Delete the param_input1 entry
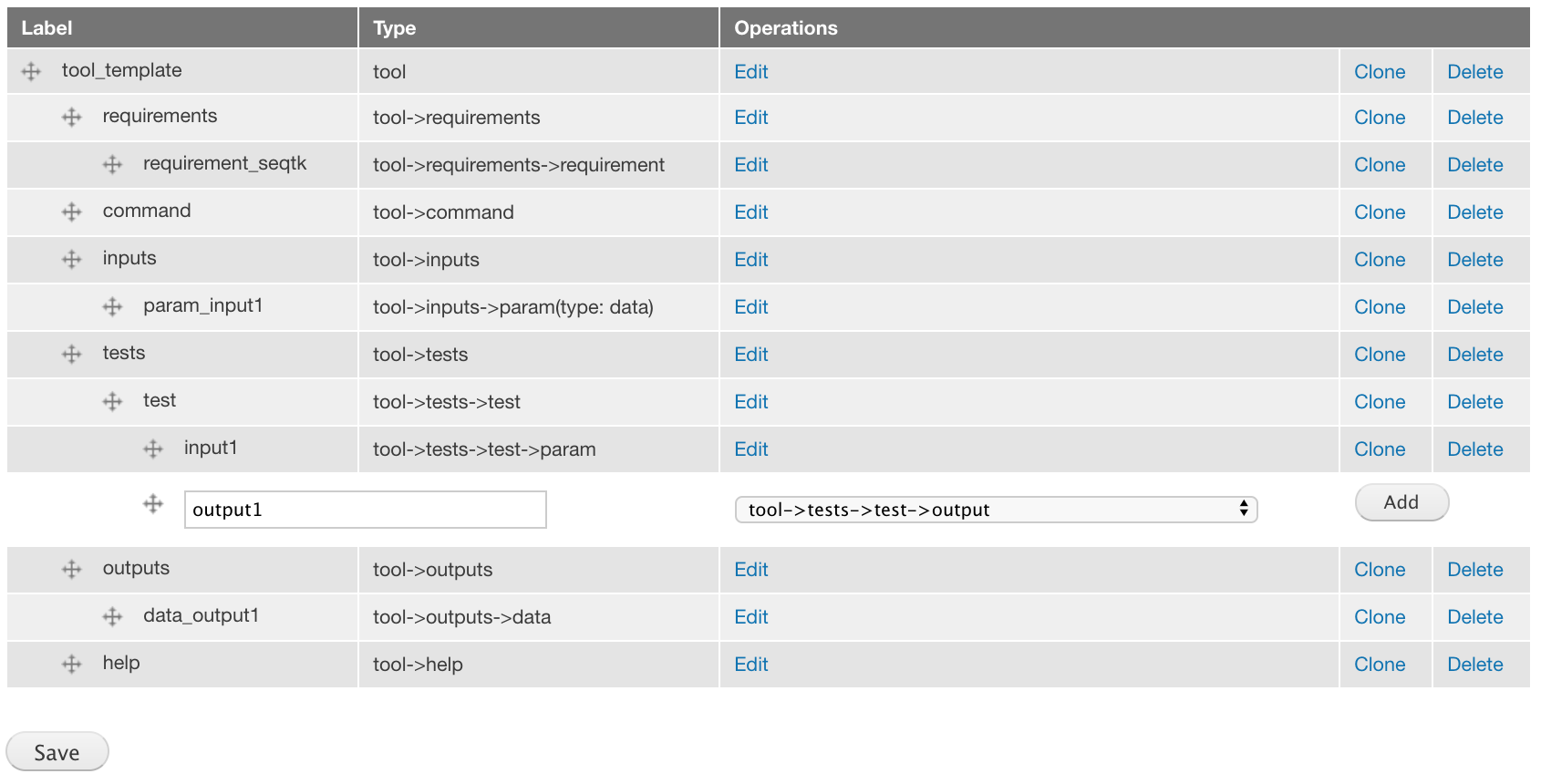This screenshot has height=784, width=1541. click(1475, 307)
